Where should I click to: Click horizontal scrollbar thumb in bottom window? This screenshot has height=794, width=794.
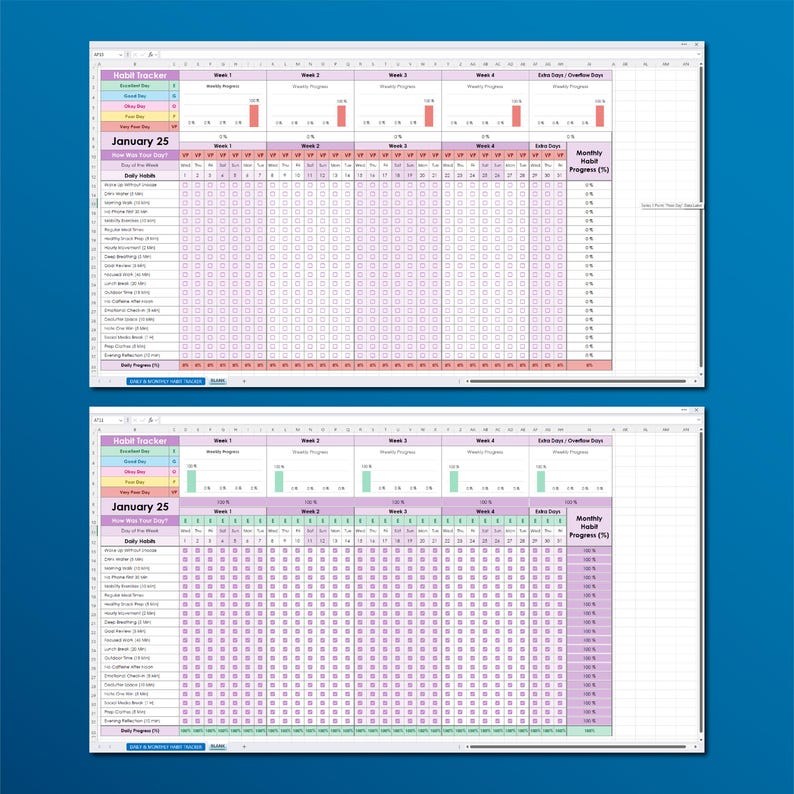click(577, 746)
